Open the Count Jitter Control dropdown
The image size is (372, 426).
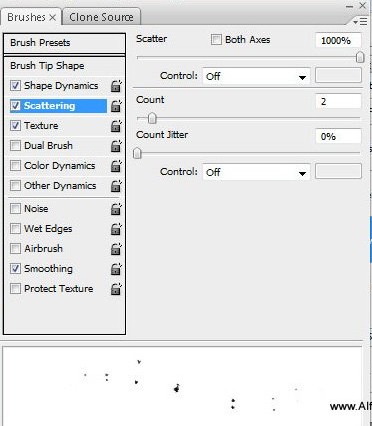tap(256, 172)
